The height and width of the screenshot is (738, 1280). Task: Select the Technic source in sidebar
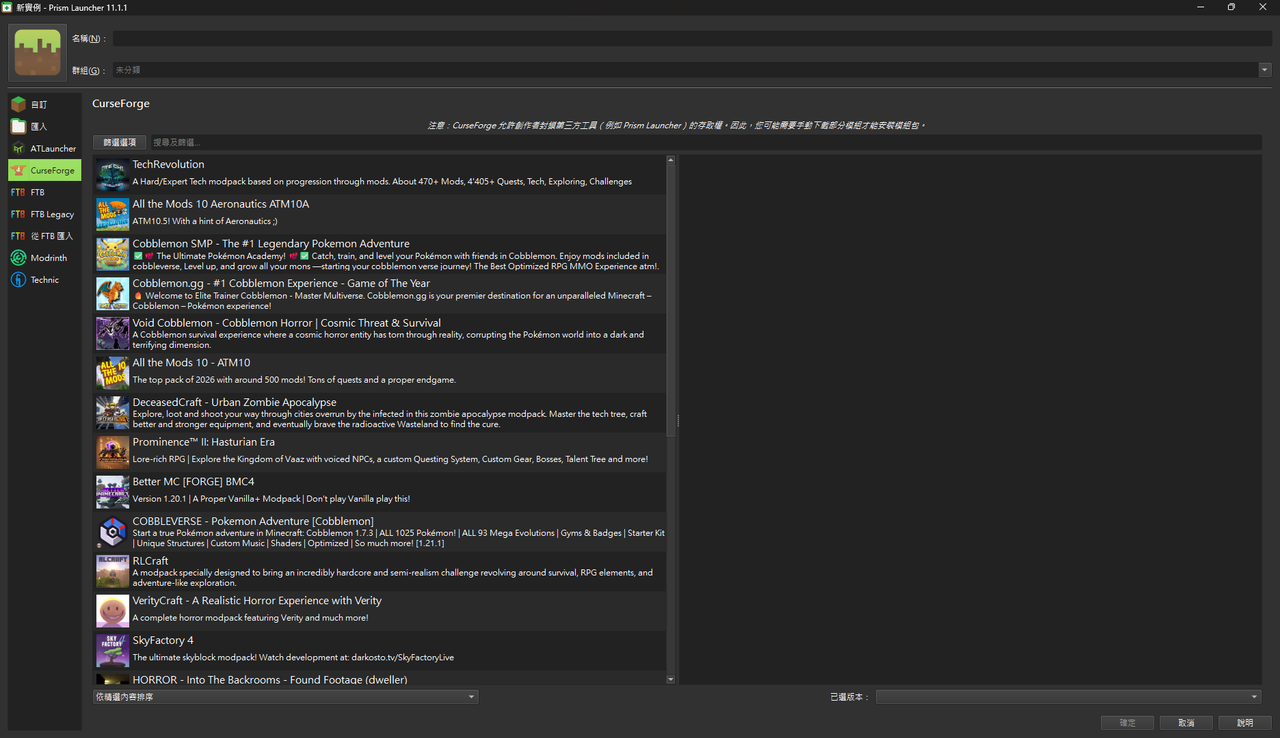(44, 280)
